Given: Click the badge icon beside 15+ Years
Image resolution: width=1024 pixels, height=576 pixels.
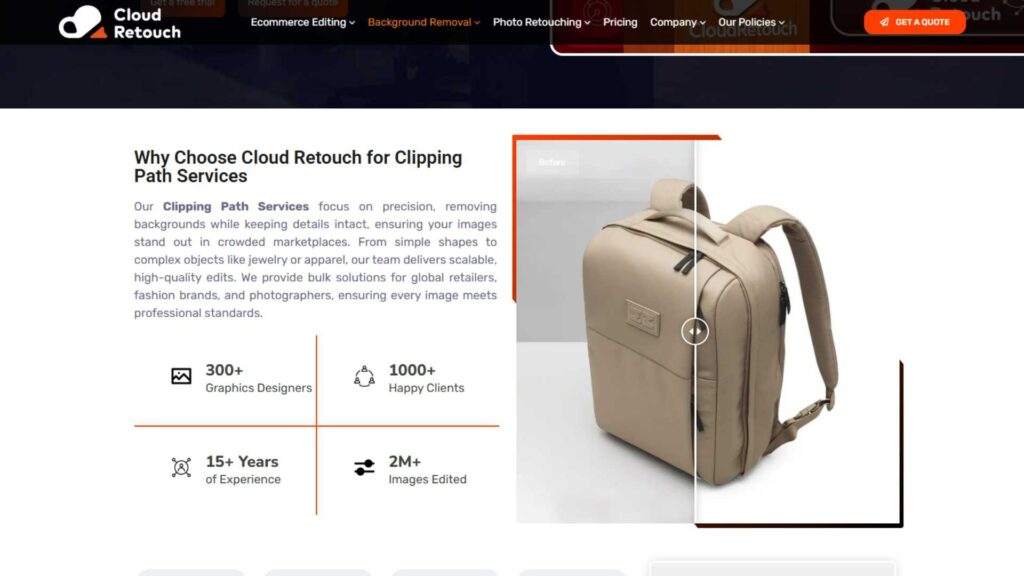Looking at the screenshot, I should (181, 468).
